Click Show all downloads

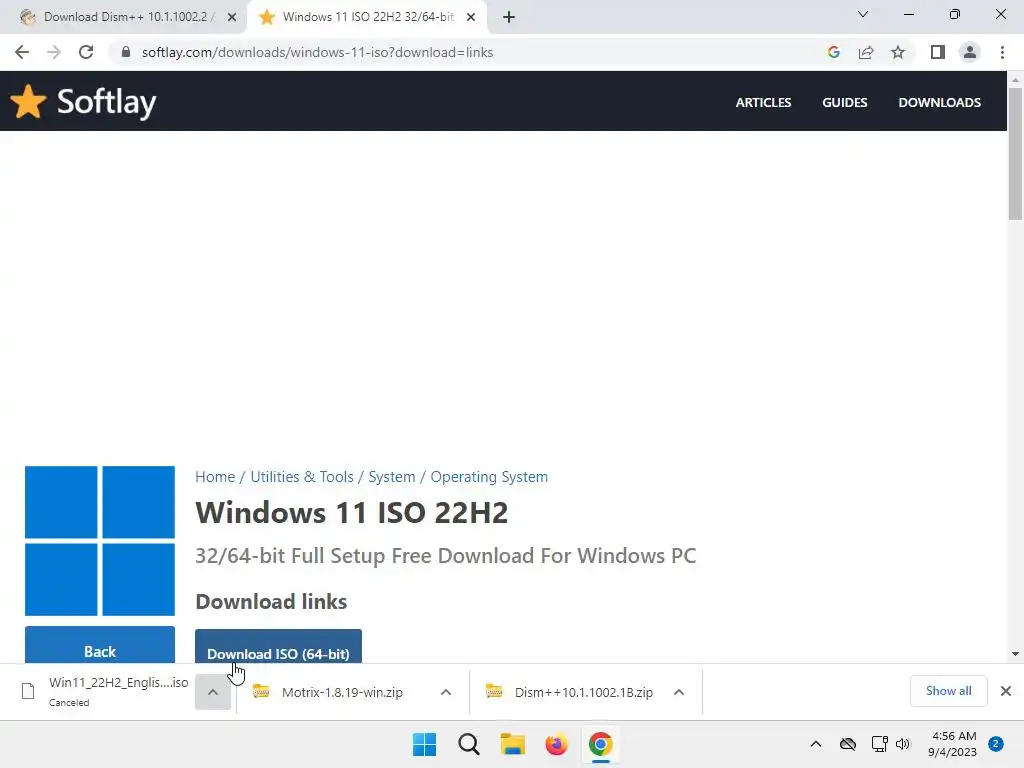[948, 691]
